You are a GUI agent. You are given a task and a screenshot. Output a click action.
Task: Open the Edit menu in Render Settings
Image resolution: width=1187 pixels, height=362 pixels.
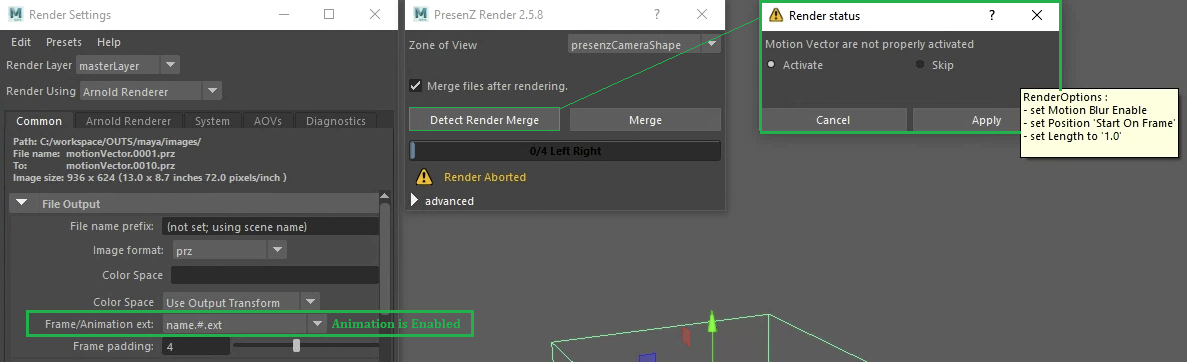tap(20, 42)
